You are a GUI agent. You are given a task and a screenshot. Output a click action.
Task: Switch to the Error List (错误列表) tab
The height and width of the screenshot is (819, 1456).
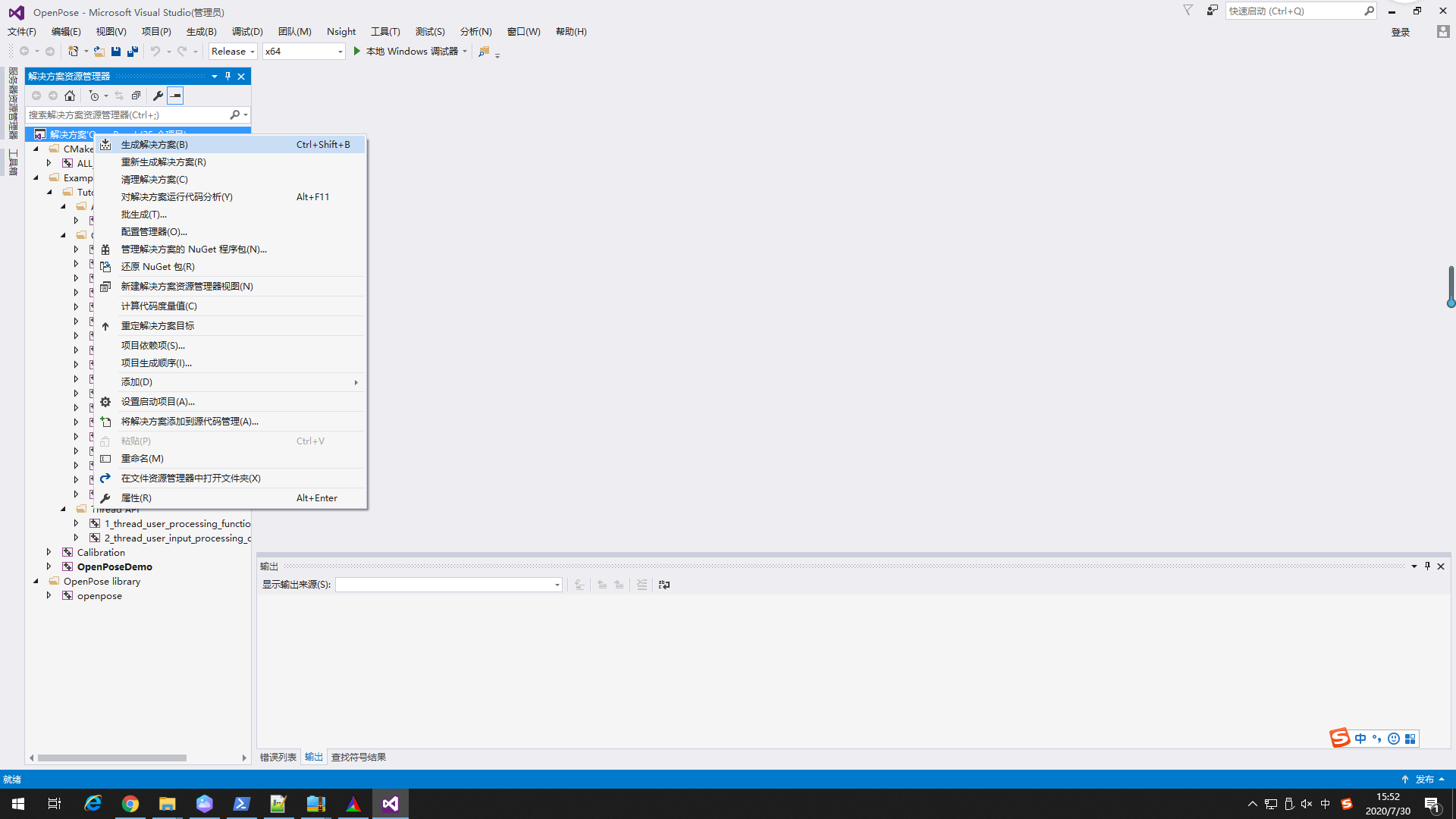(278, 757)
